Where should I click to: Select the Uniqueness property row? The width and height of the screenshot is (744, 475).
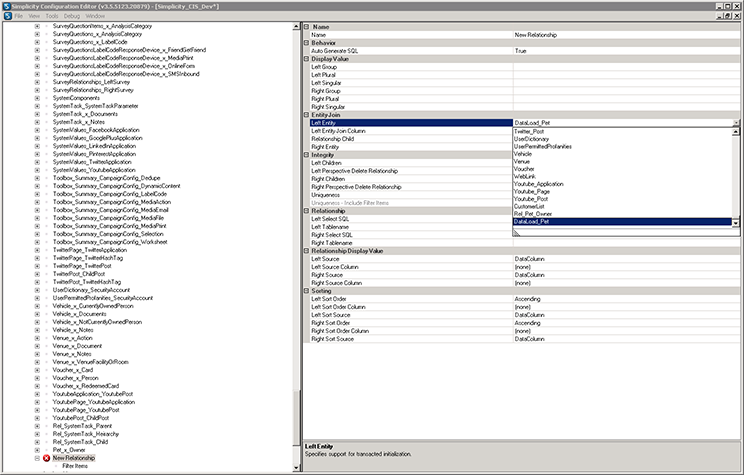(x=411, y=195)
